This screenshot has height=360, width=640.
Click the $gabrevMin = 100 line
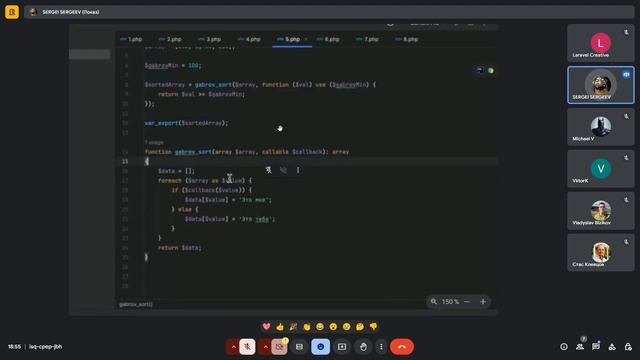(x=173, y=65)
